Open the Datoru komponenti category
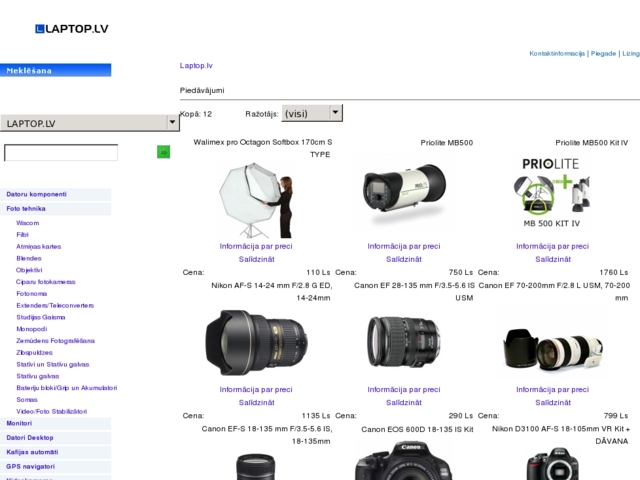The width and height of the screenshot is (640, 480). click(x=37, y=194)
